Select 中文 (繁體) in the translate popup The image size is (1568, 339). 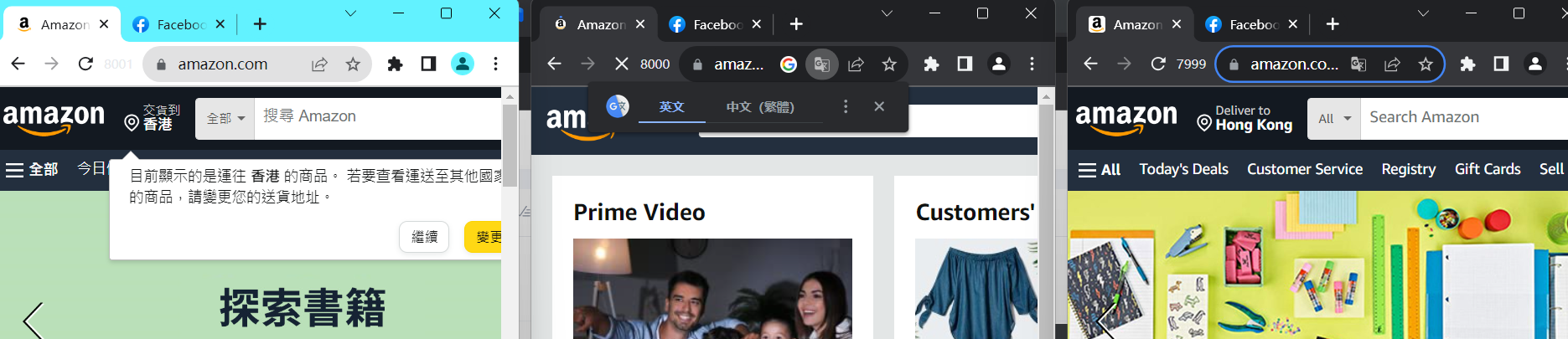tap(760, 107)
